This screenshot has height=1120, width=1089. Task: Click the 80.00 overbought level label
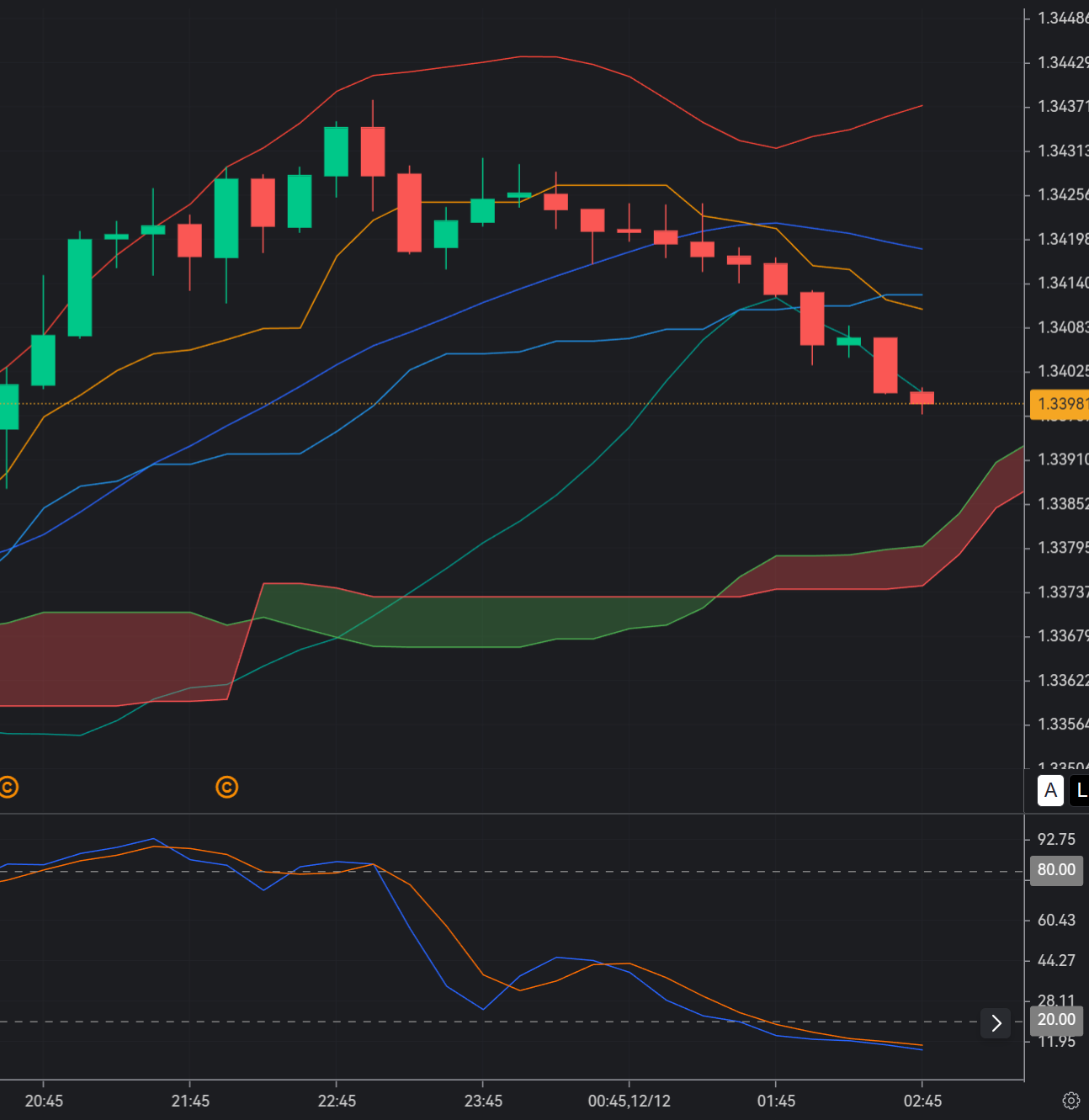1055,870
